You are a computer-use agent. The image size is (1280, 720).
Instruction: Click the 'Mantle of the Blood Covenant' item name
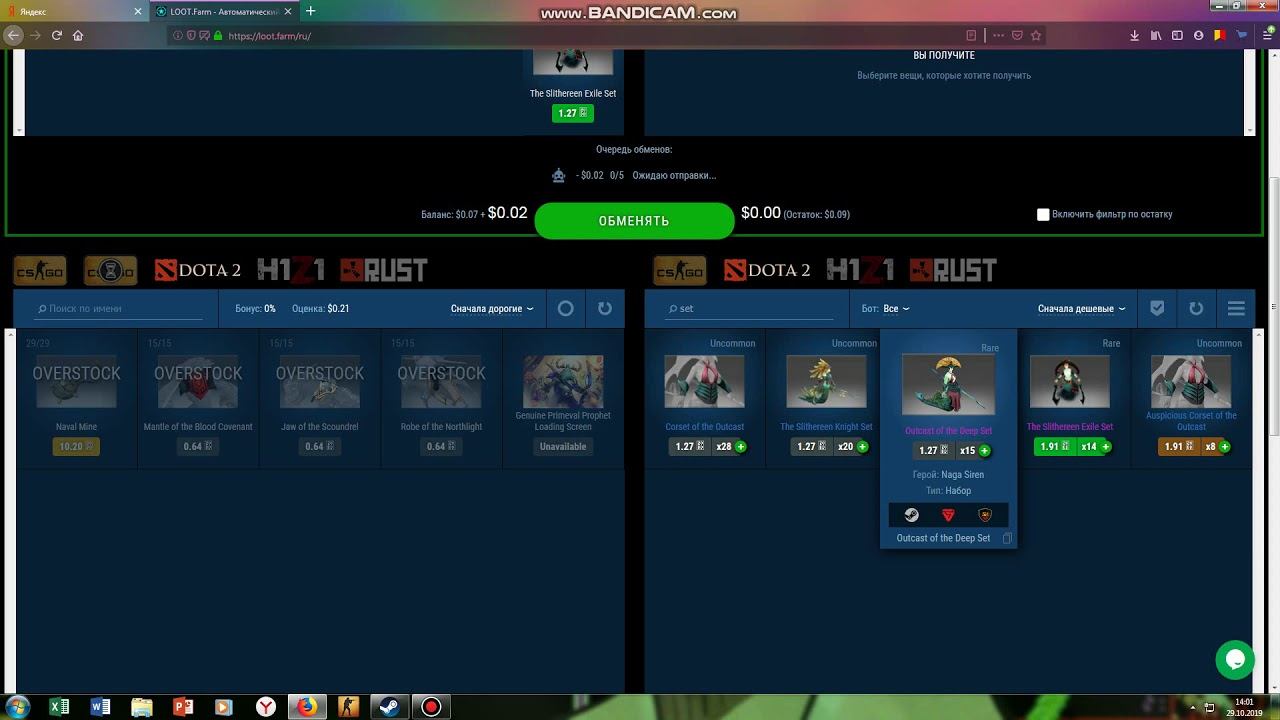coord(198,427)
